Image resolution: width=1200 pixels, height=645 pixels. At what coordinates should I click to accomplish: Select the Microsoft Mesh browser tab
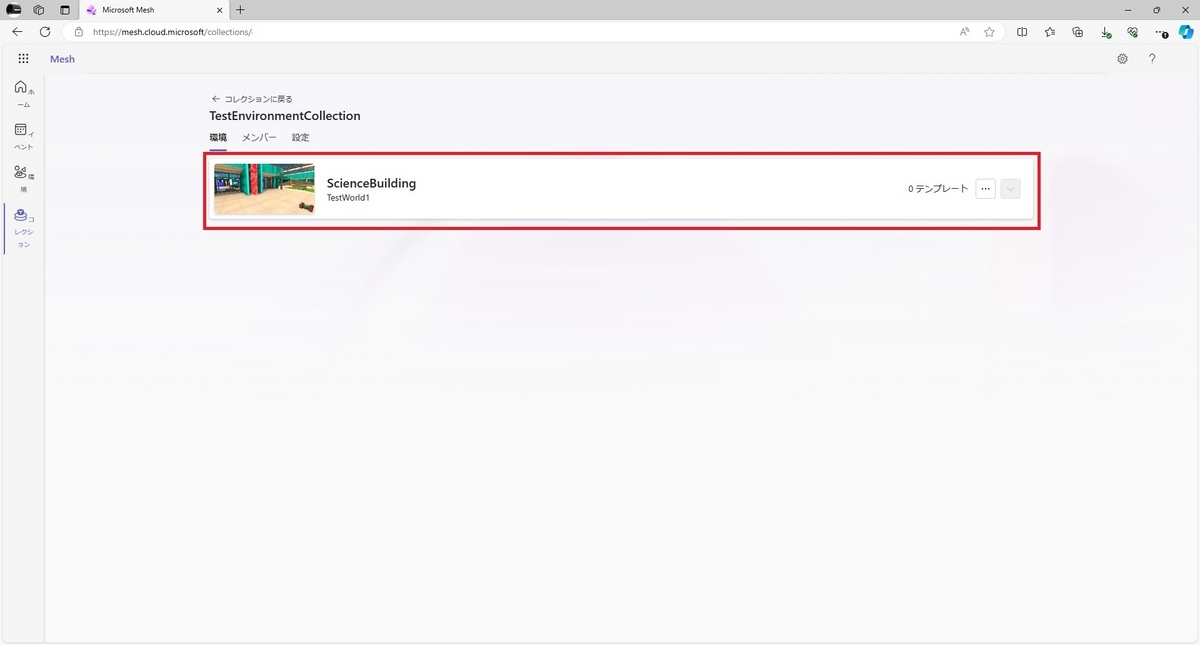tap(154, 9)
